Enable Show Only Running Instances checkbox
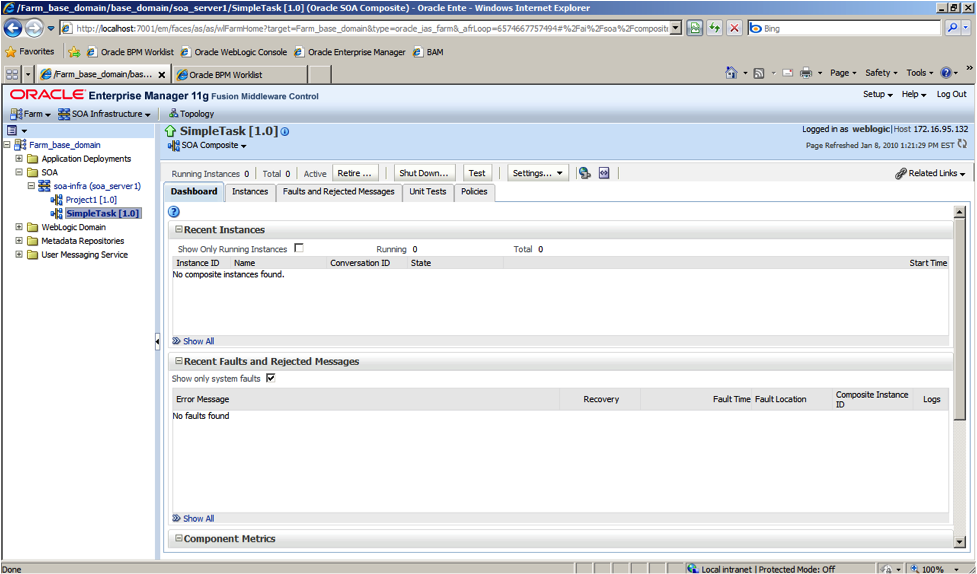977x574 pixels. pyautogui.click(x=299, y=248)
